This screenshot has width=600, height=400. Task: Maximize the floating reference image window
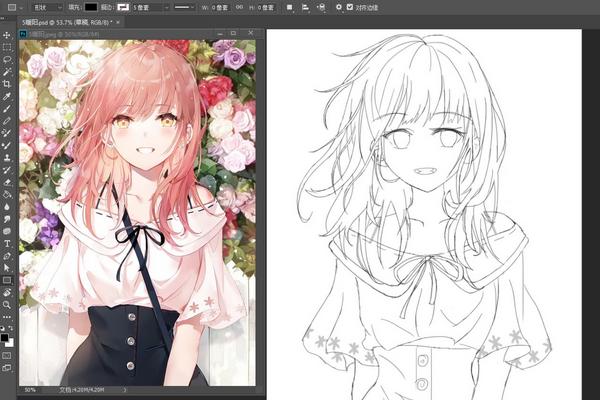click(x=234, y=34)
